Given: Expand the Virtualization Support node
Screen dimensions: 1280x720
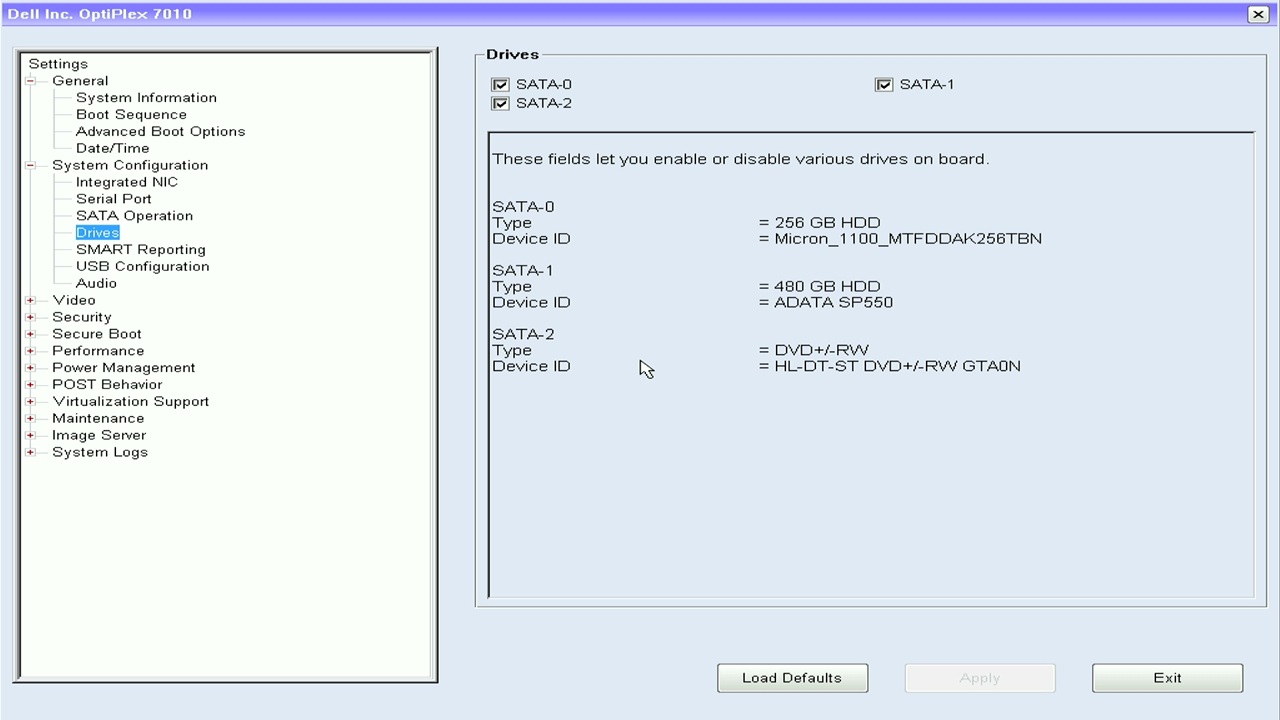Looking at the screenshot, I should coord(30,402).
